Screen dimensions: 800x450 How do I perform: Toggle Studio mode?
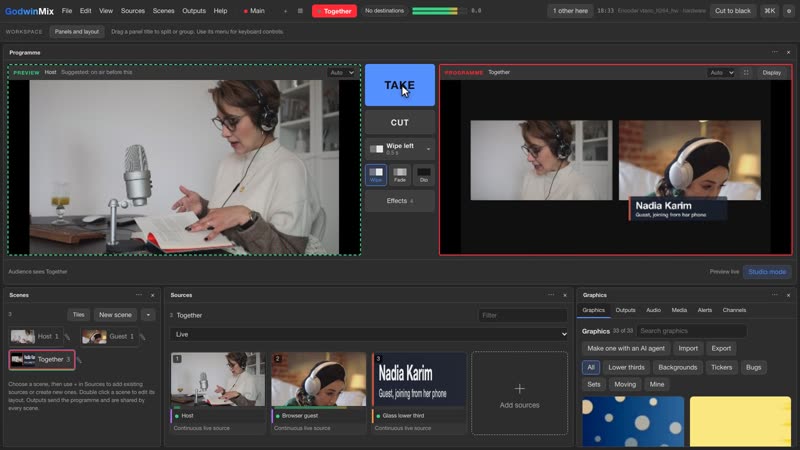pyautogui.click(x=767, y=272)
